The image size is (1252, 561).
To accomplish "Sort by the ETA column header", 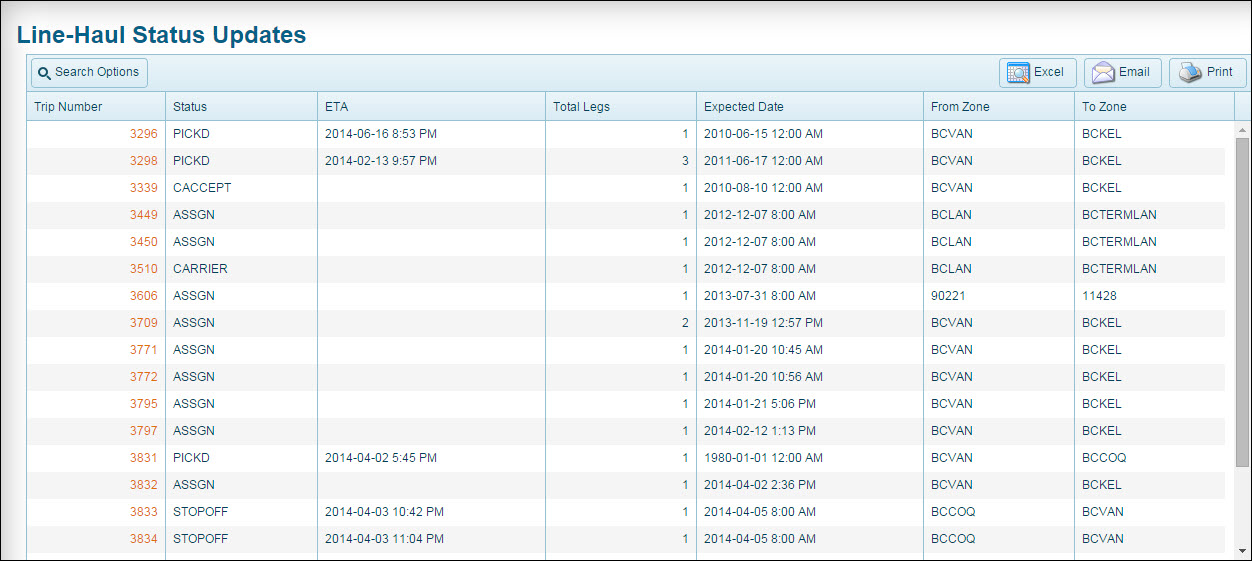I will (431, 107).
